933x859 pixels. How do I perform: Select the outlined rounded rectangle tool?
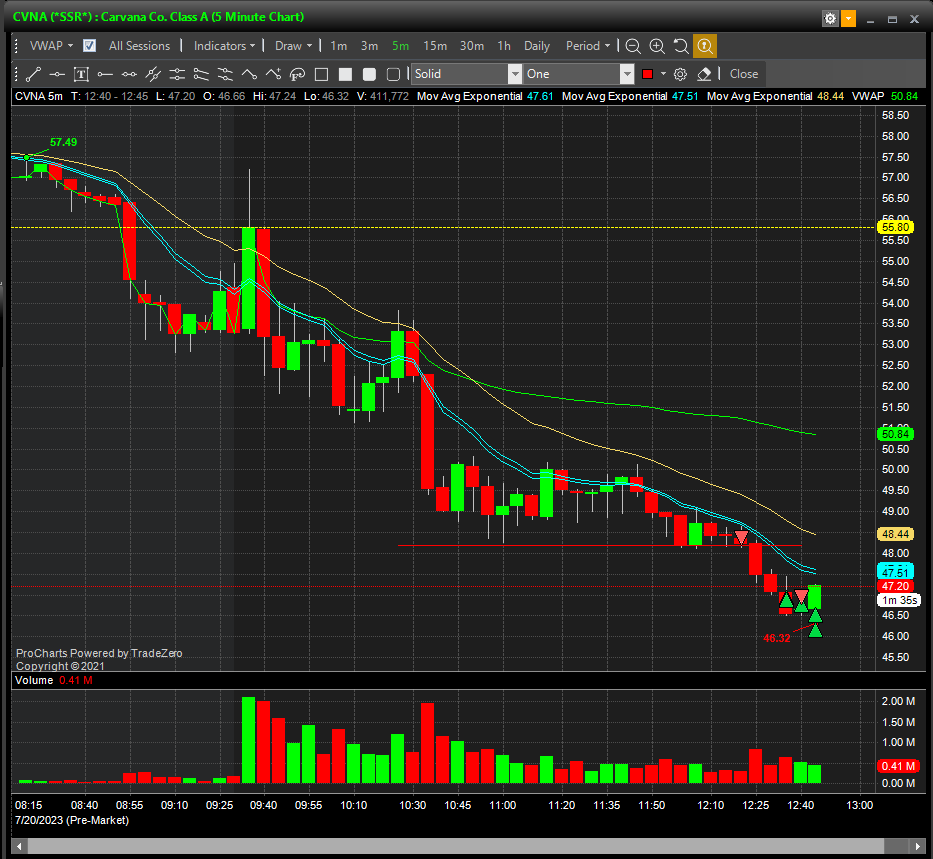coord(393,74)
